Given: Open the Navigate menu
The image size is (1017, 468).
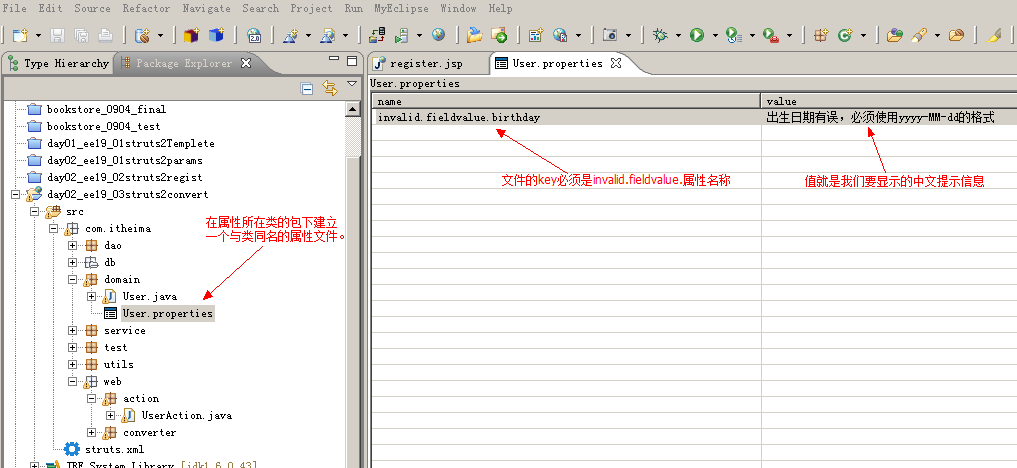Looking at the screenshot, I should click(x=206, y=8).
